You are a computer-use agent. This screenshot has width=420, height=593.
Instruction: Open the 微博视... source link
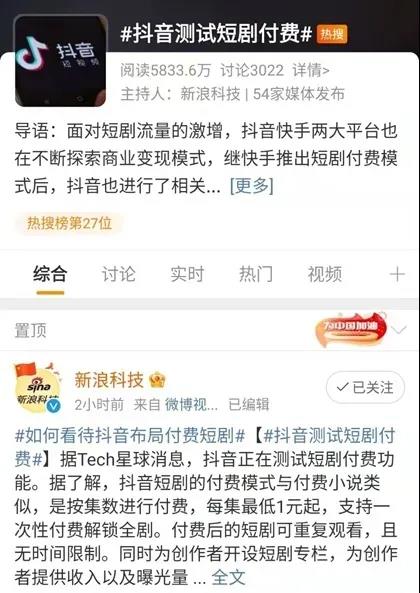(x=191, y=405)
